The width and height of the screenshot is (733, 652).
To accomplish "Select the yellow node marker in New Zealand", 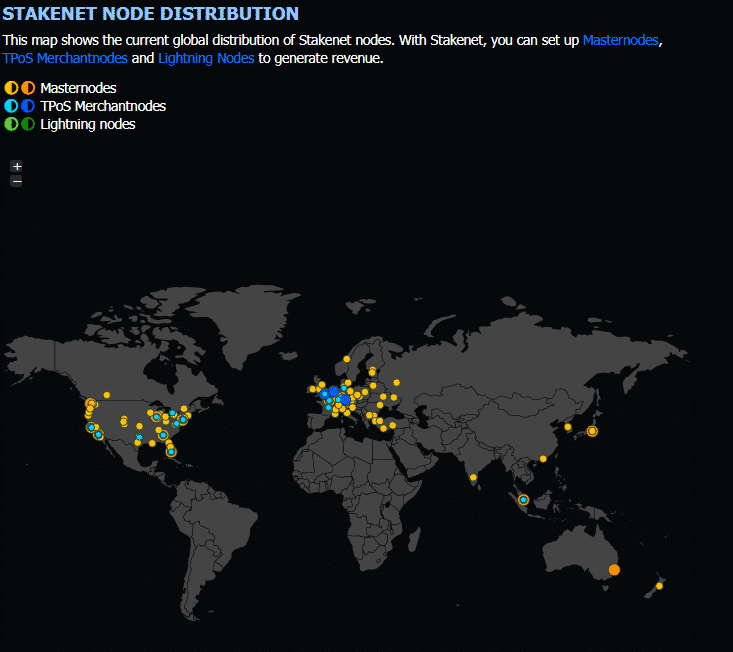I will click(x=659, y=586).
